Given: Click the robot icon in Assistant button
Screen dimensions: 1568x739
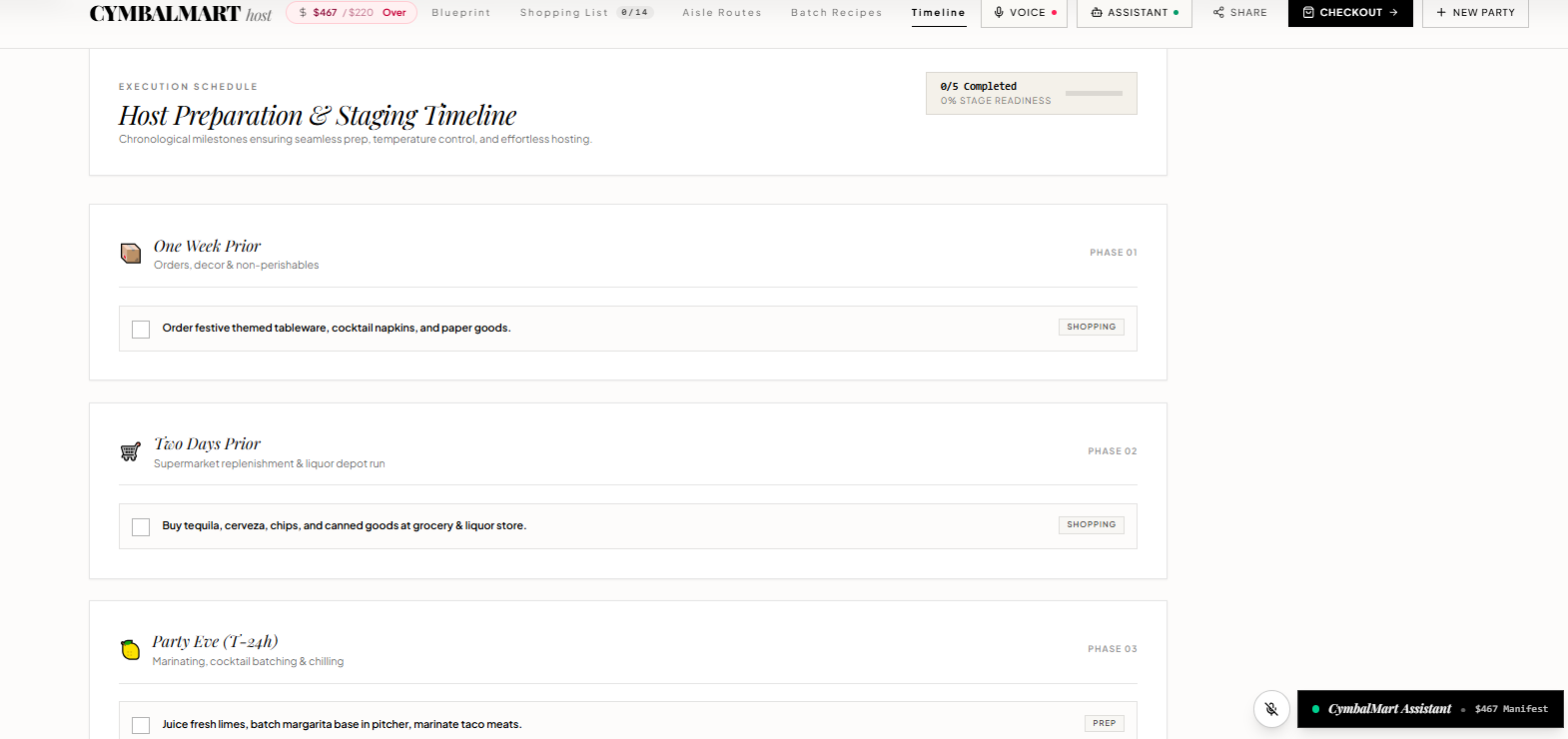Looking at the screenshot, I should [1097, 13].
